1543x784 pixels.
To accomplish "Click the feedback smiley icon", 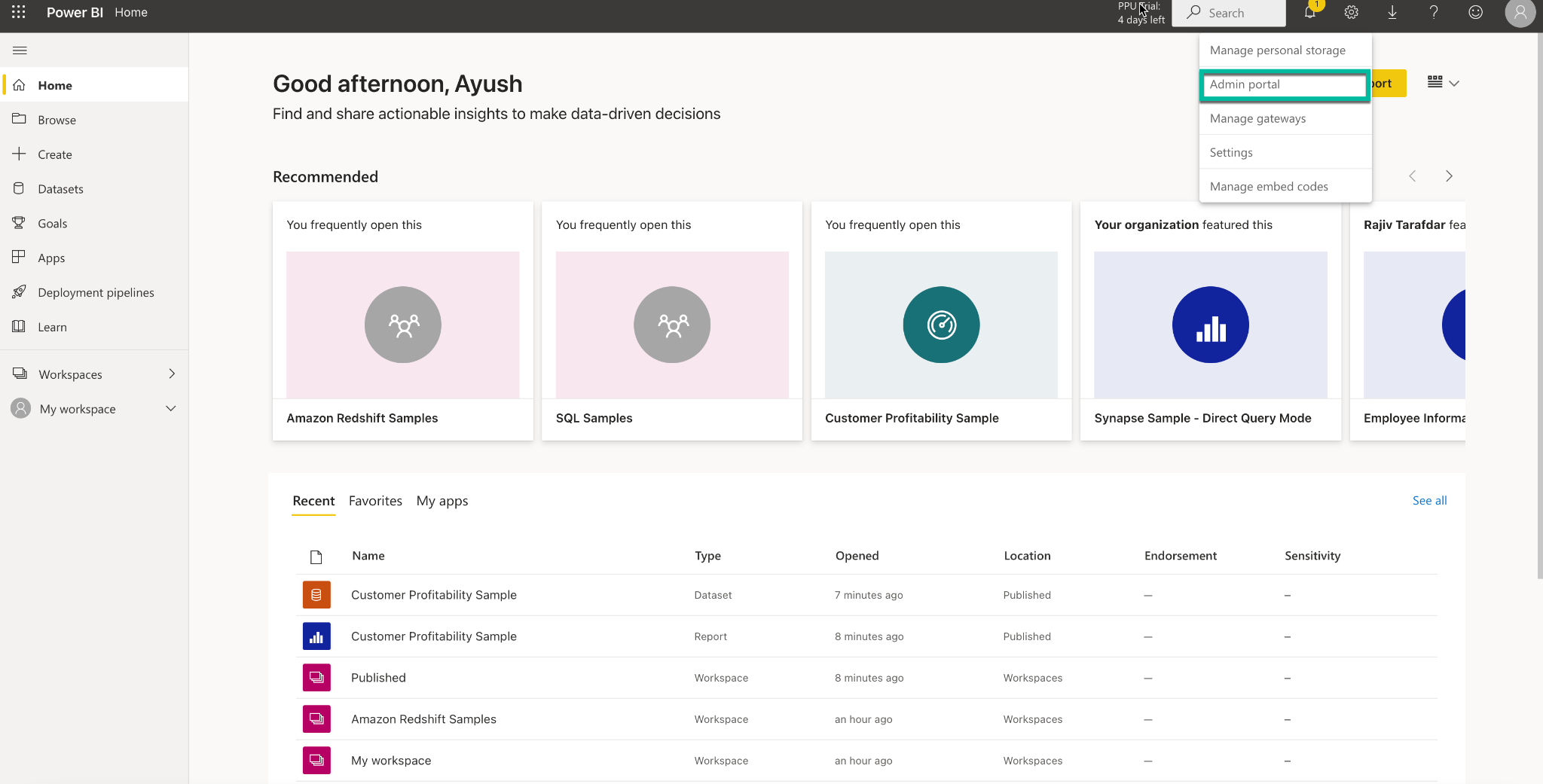I will tap(1475, 12).
